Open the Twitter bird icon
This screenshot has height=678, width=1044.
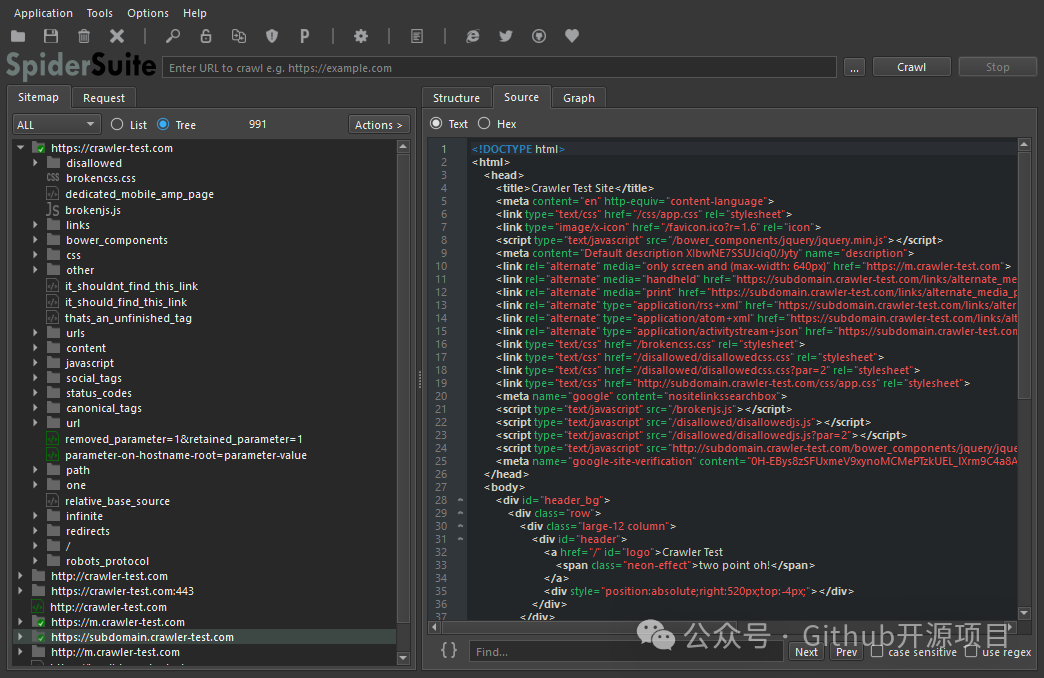(x=506, y=36)
